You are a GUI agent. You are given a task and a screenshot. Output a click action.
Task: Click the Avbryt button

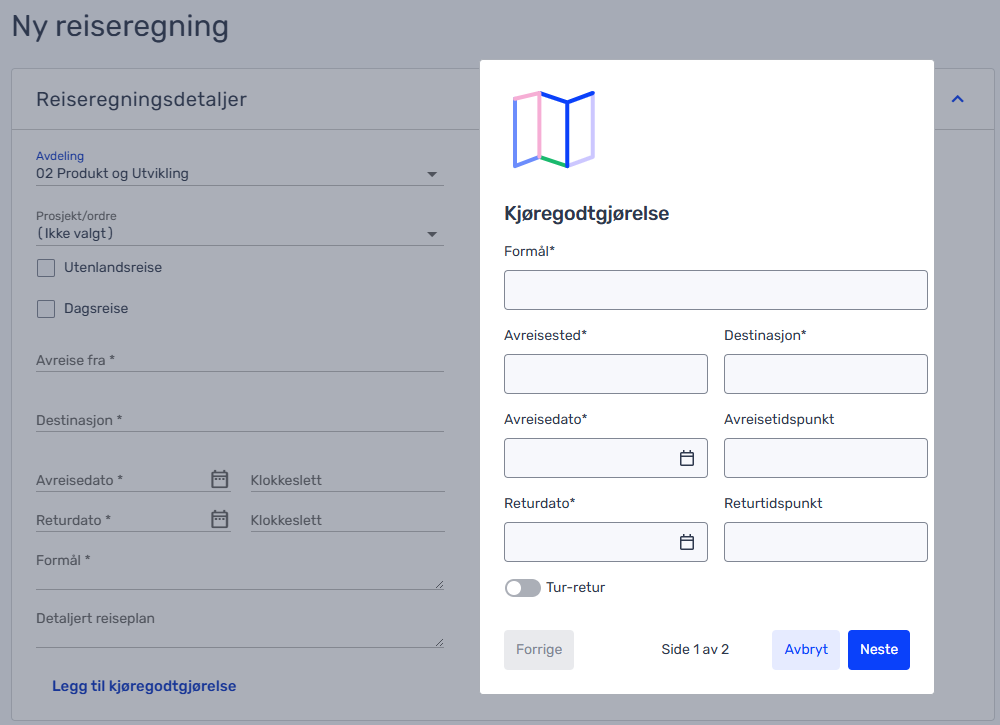(x=806, y=649)
